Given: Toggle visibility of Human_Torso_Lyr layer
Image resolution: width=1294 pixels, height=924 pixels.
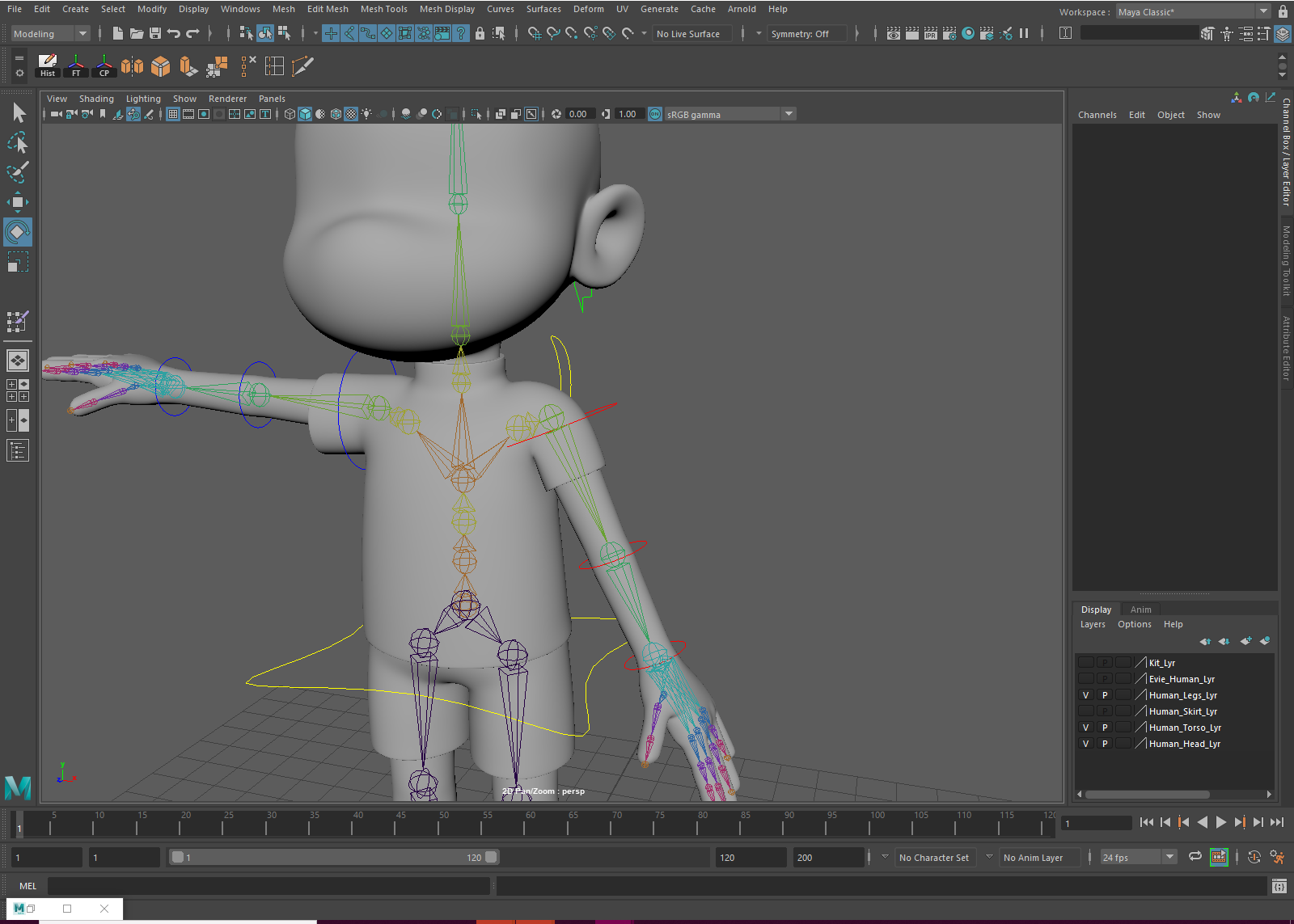Looking at the screenshot, I should click(x=1086, y=727).
